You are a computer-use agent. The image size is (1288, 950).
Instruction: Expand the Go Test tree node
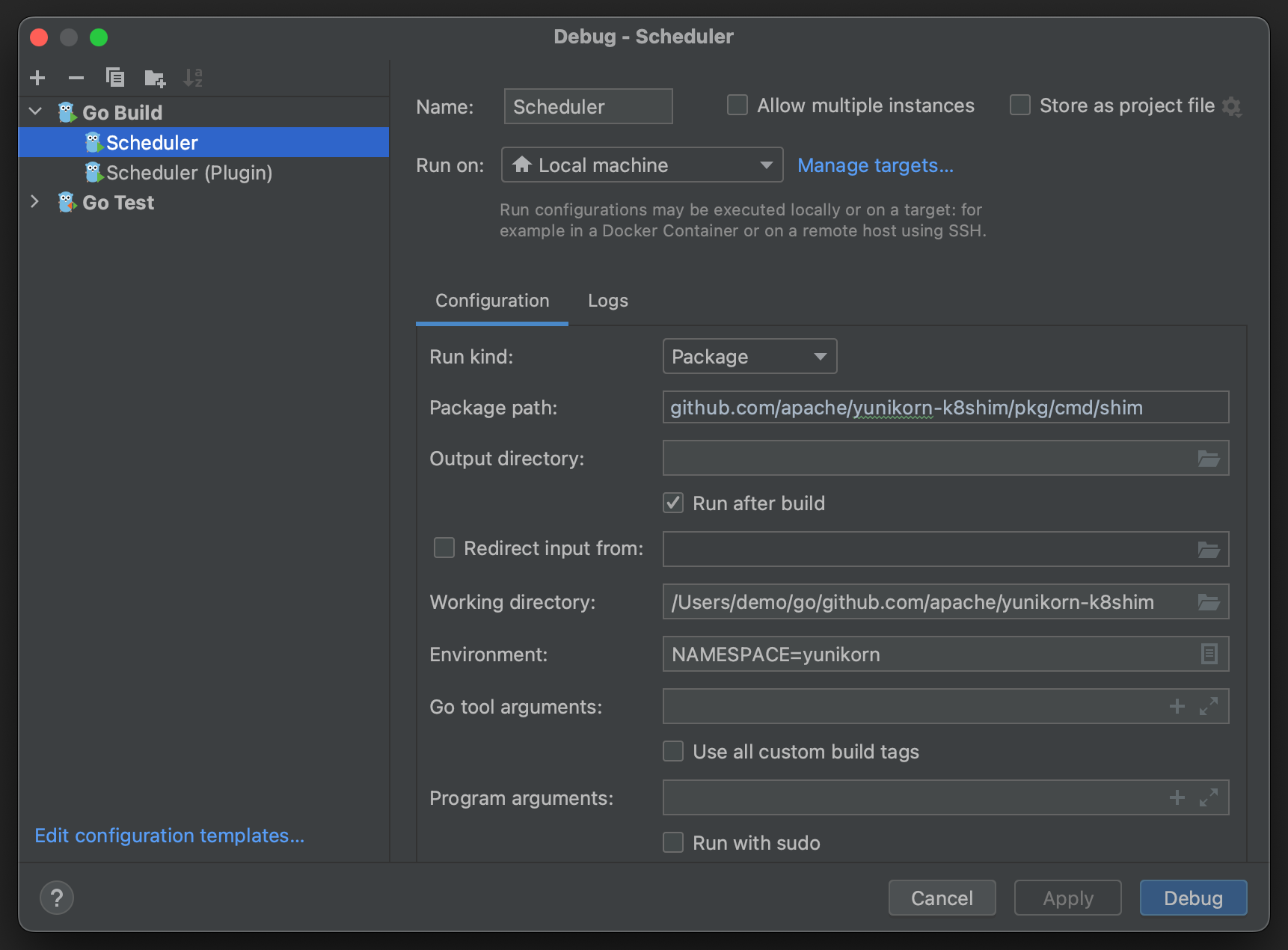tap(34, 202)
